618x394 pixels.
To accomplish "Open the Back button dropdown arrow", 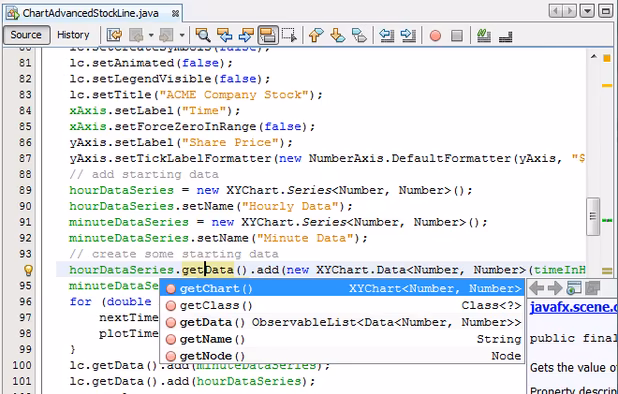I will pos(151,35).
